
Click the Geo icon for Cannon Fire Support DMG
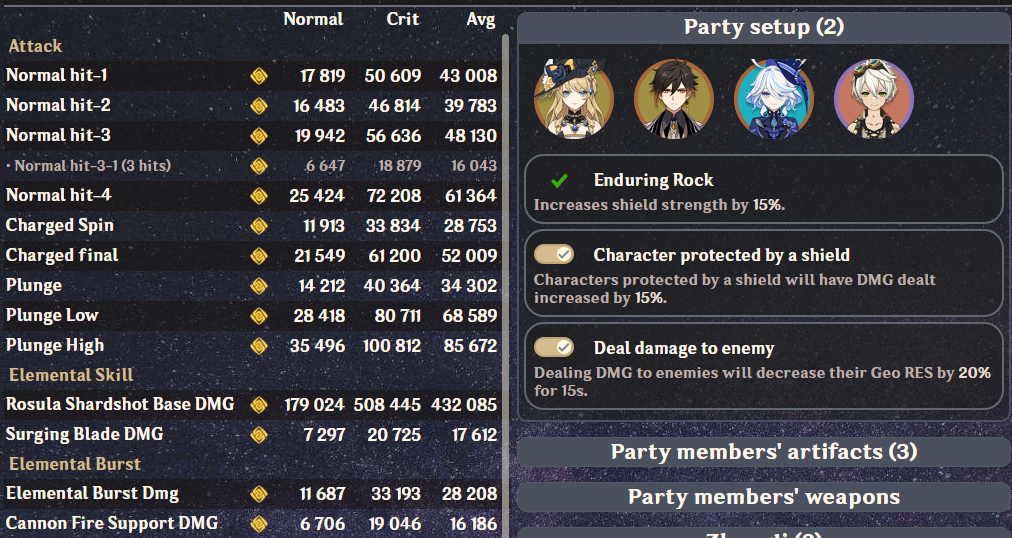258,523
